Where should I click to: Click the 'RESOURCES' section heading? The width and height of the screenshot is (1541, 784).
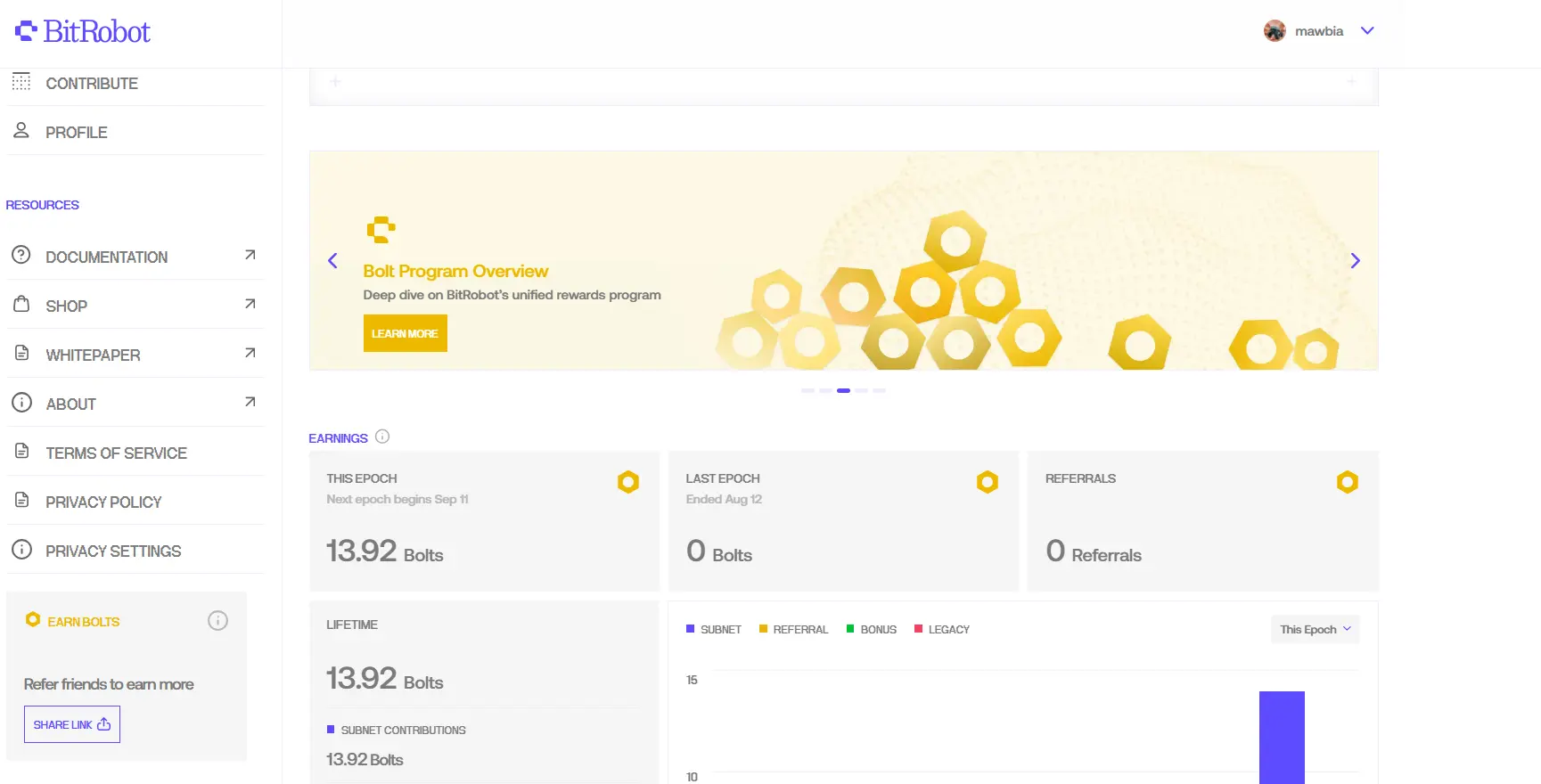(x=43, y=205)
